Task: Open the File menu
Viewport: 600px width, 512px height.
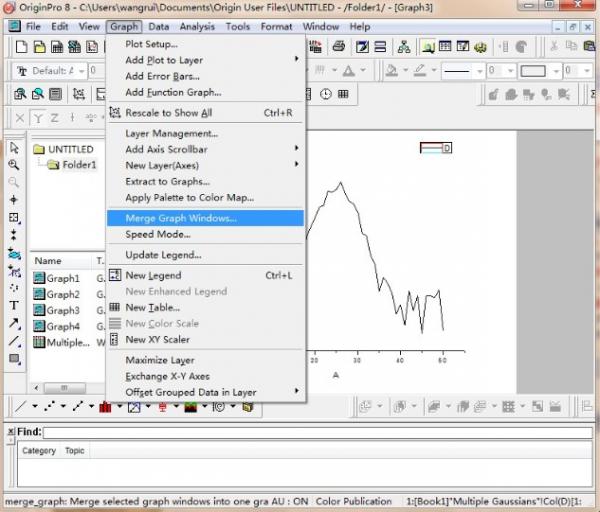Action: coord(33,27)
